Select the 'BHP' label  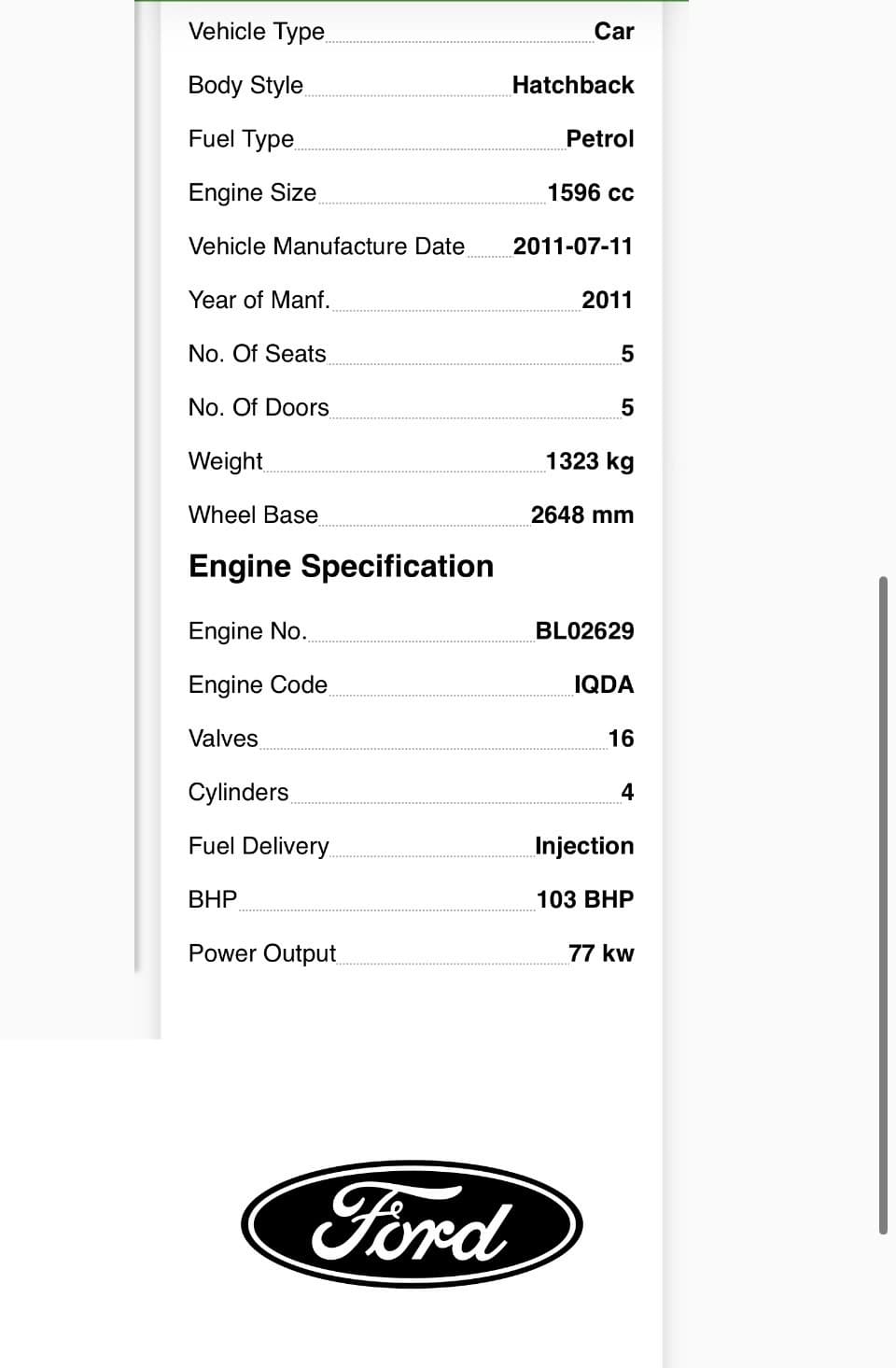tap(213, 899)
